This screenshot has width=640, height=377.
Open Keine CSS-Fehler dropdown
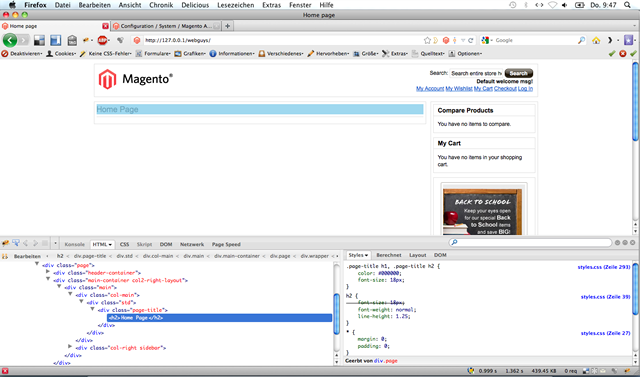coord(105,53)
